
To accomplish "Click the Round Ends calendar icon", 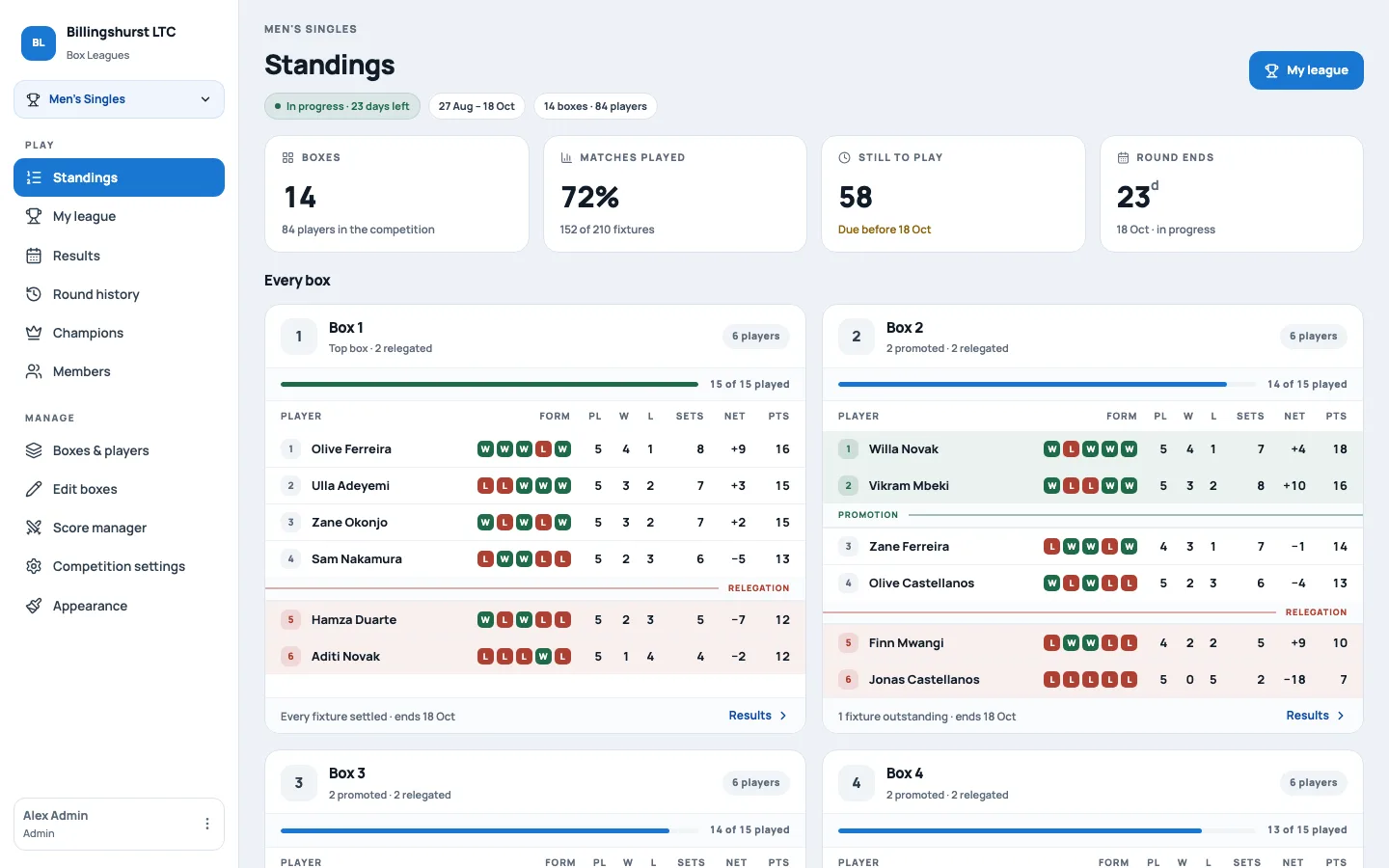I will [x=1123, y=157].
